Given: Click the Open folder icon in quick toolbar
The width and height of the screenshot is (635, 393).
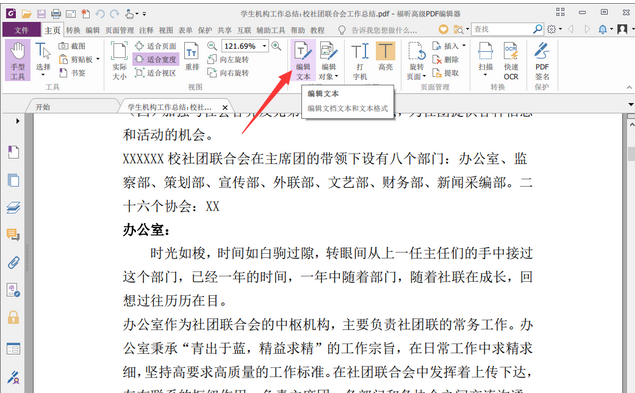Looking at the screenshot, I should point(26,14).
